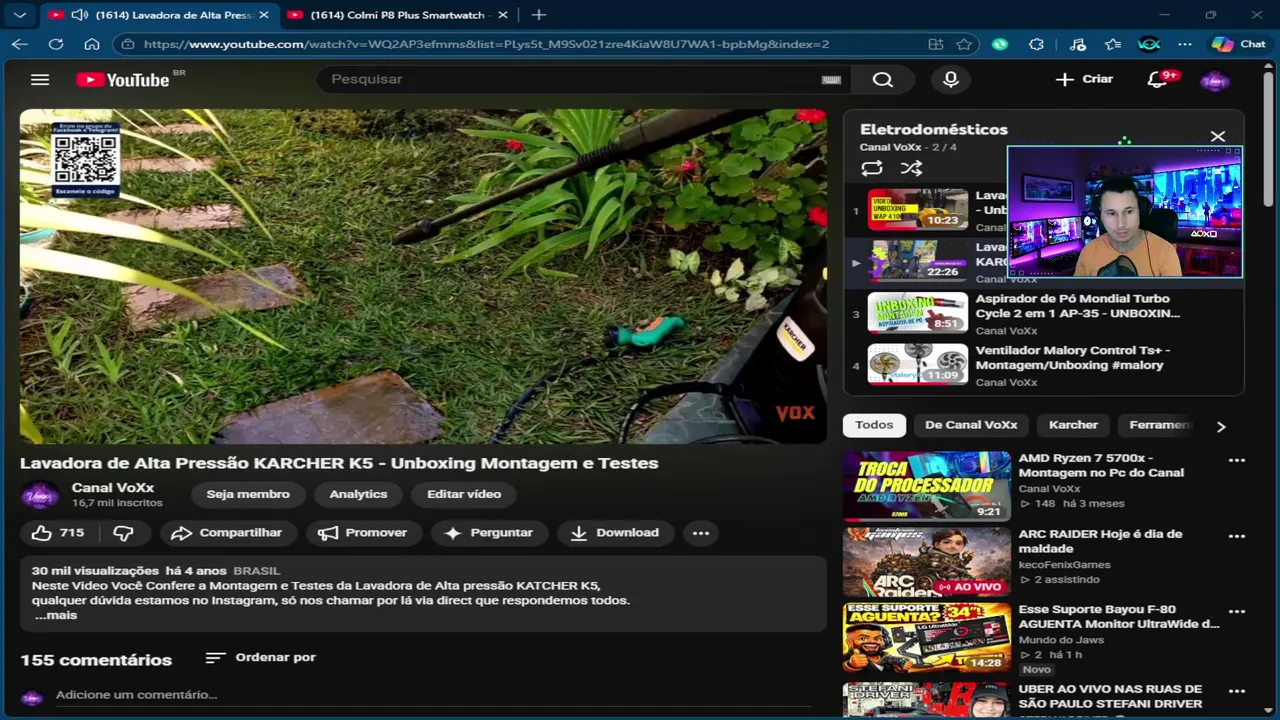Open ARC RAIDER live stream thumbnail
Screen dimensions: 1280x720
[926, 562]
